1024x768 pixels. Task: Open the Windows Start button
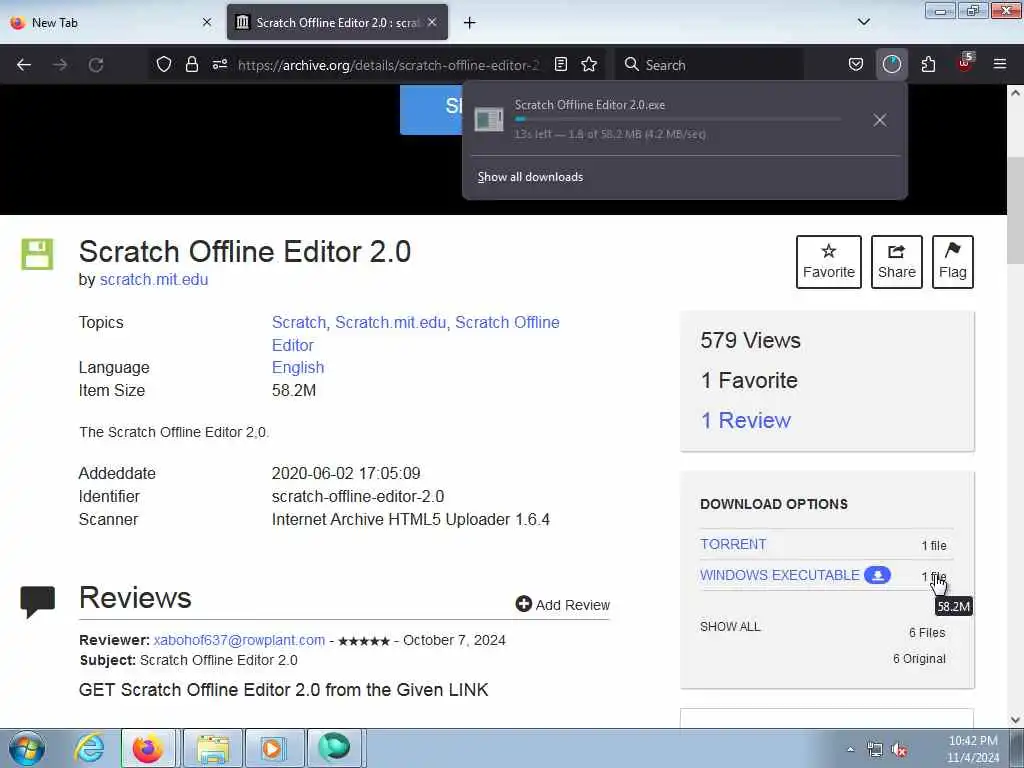[27, 748]
